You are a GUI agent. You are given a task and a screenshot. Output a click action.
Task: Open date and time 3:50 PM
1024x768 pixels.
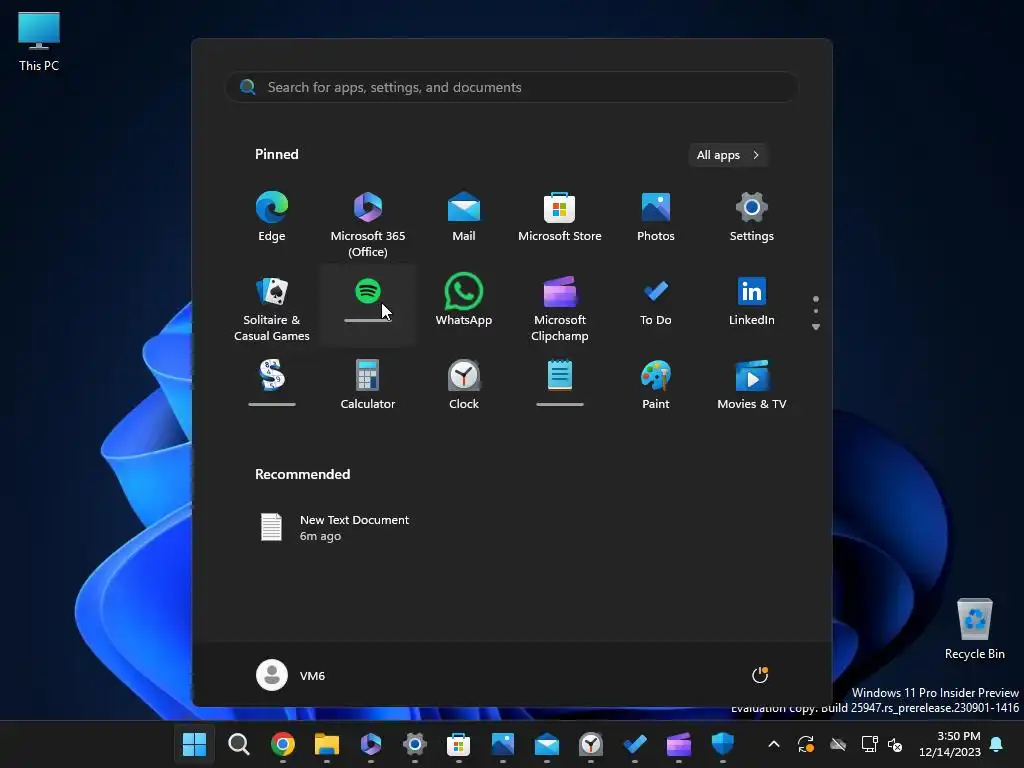pyautogui.click(x=950, y=744)
